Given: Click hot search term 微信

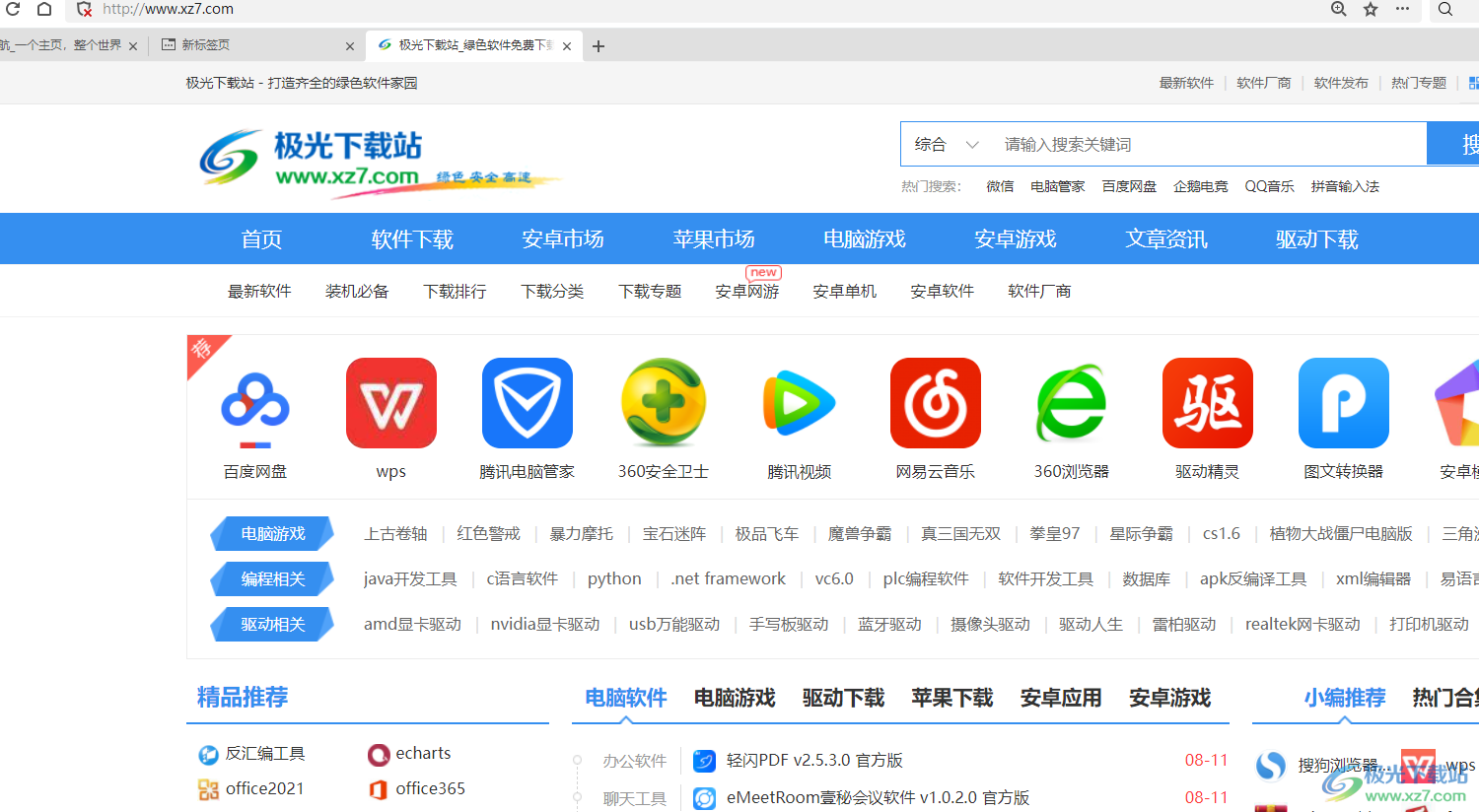Looking at the screenshot, I should (x=1000, y=186).
